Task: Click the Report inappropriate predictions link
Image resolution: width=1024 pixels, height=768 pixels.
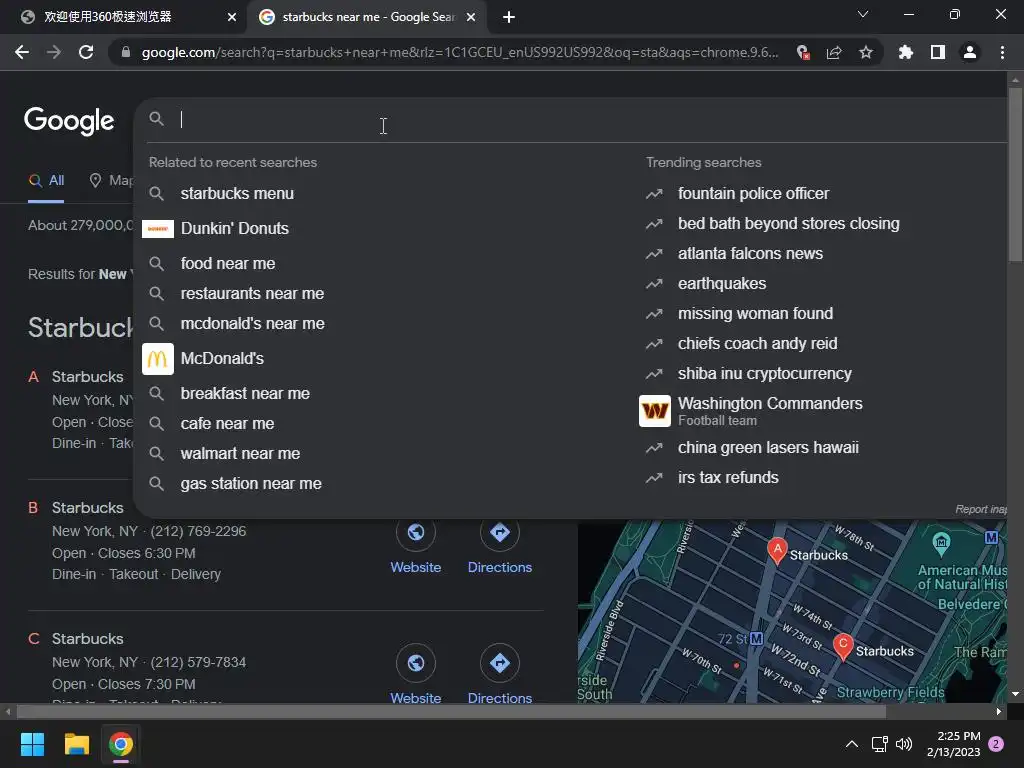Action: tap(981, 509)
